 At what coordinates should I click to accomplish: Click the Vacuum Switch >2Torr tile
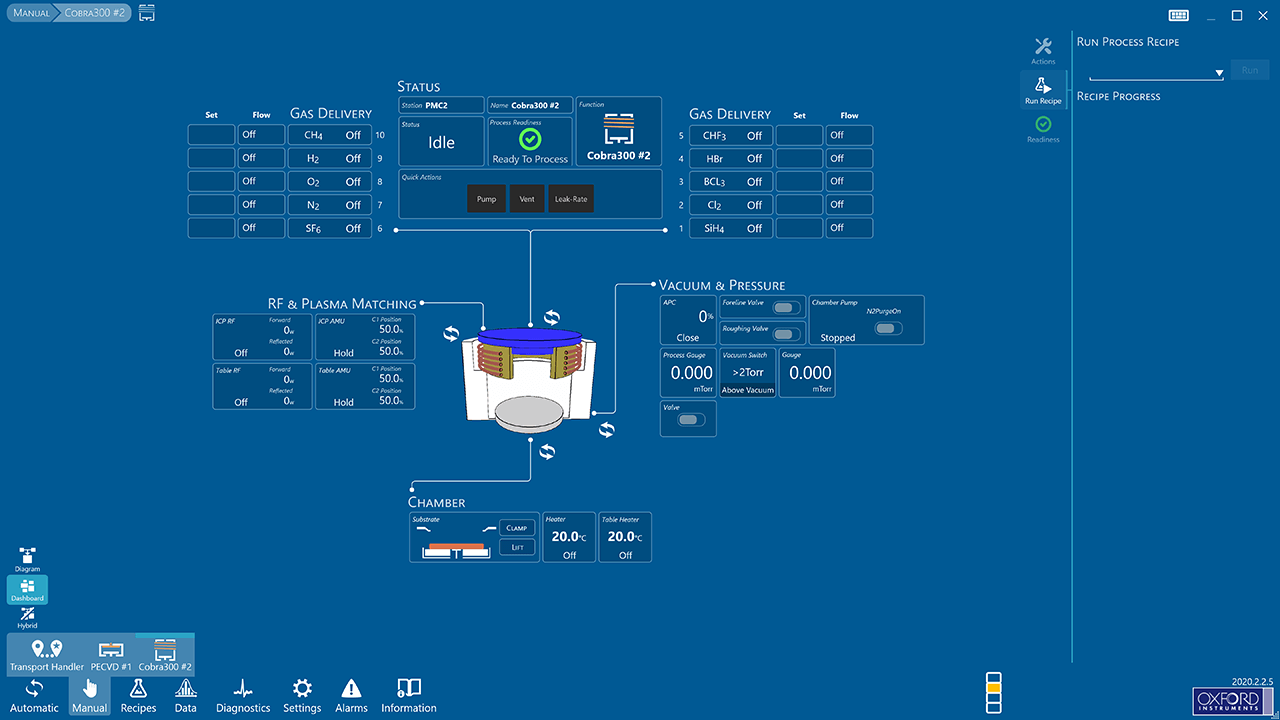[747, 373]
